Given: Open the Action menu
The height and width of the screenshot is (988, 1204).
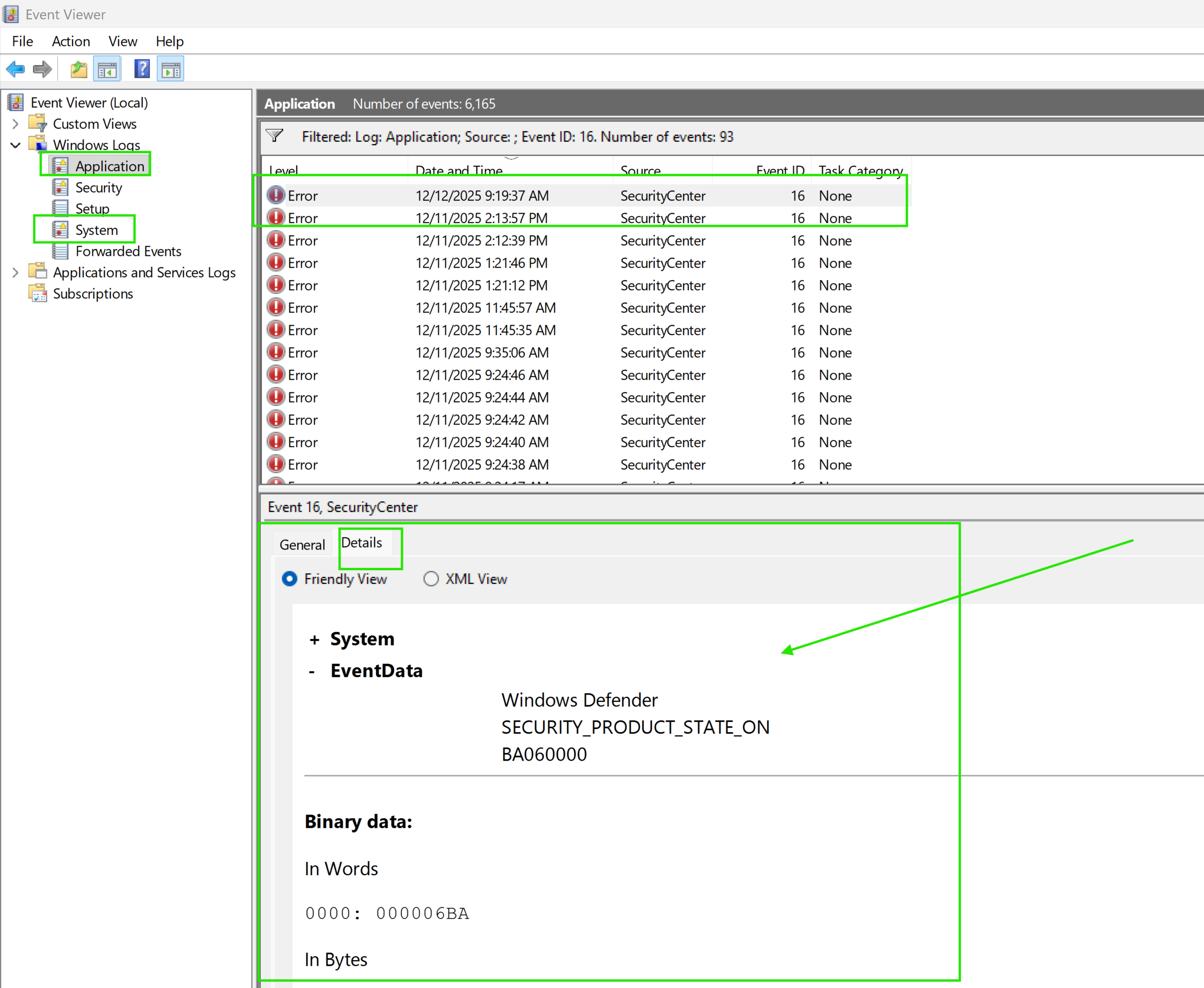Looking at the screenshot, I should [71, 42].
